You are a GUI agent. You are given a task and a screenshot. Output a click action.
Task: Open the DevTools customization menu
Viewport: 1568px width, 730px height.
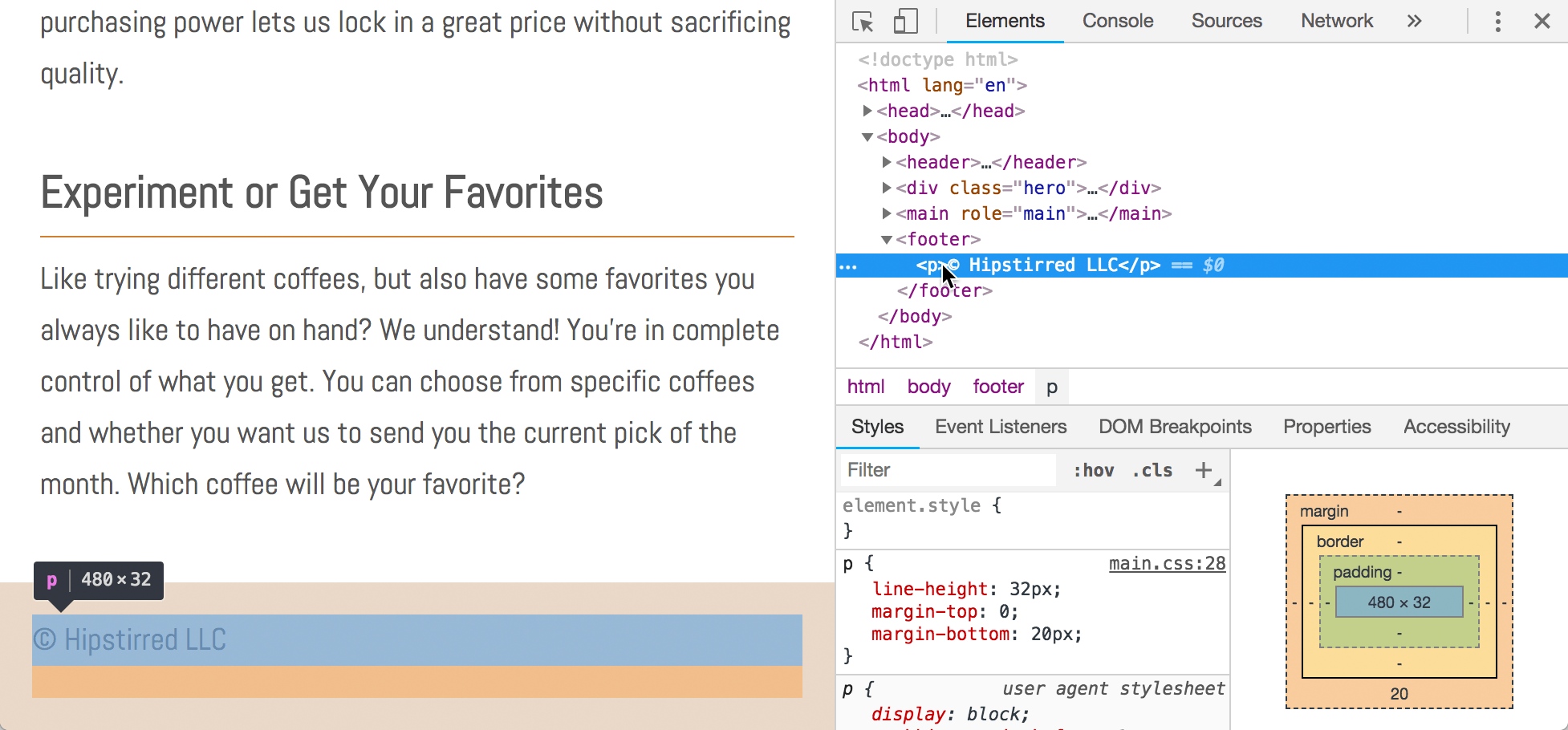click(1497, 22)
